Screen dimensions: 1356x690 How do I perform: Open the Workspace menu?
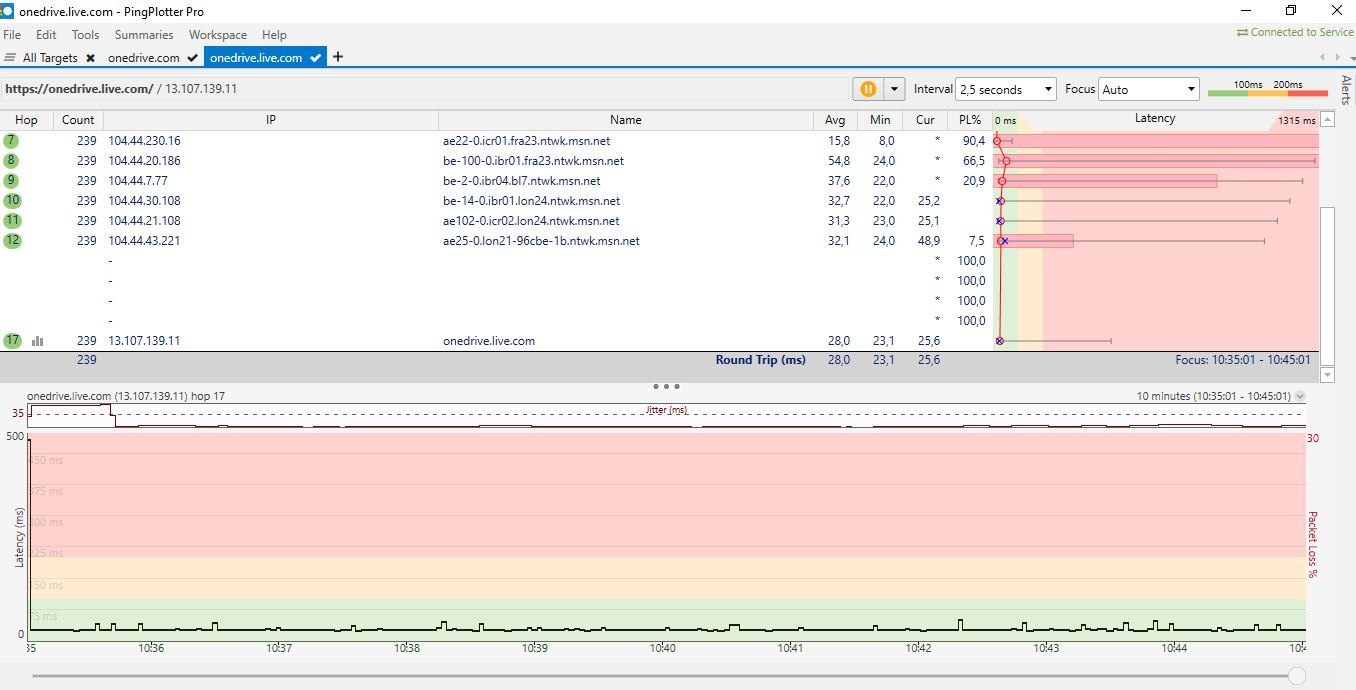(x=217, y=34)
